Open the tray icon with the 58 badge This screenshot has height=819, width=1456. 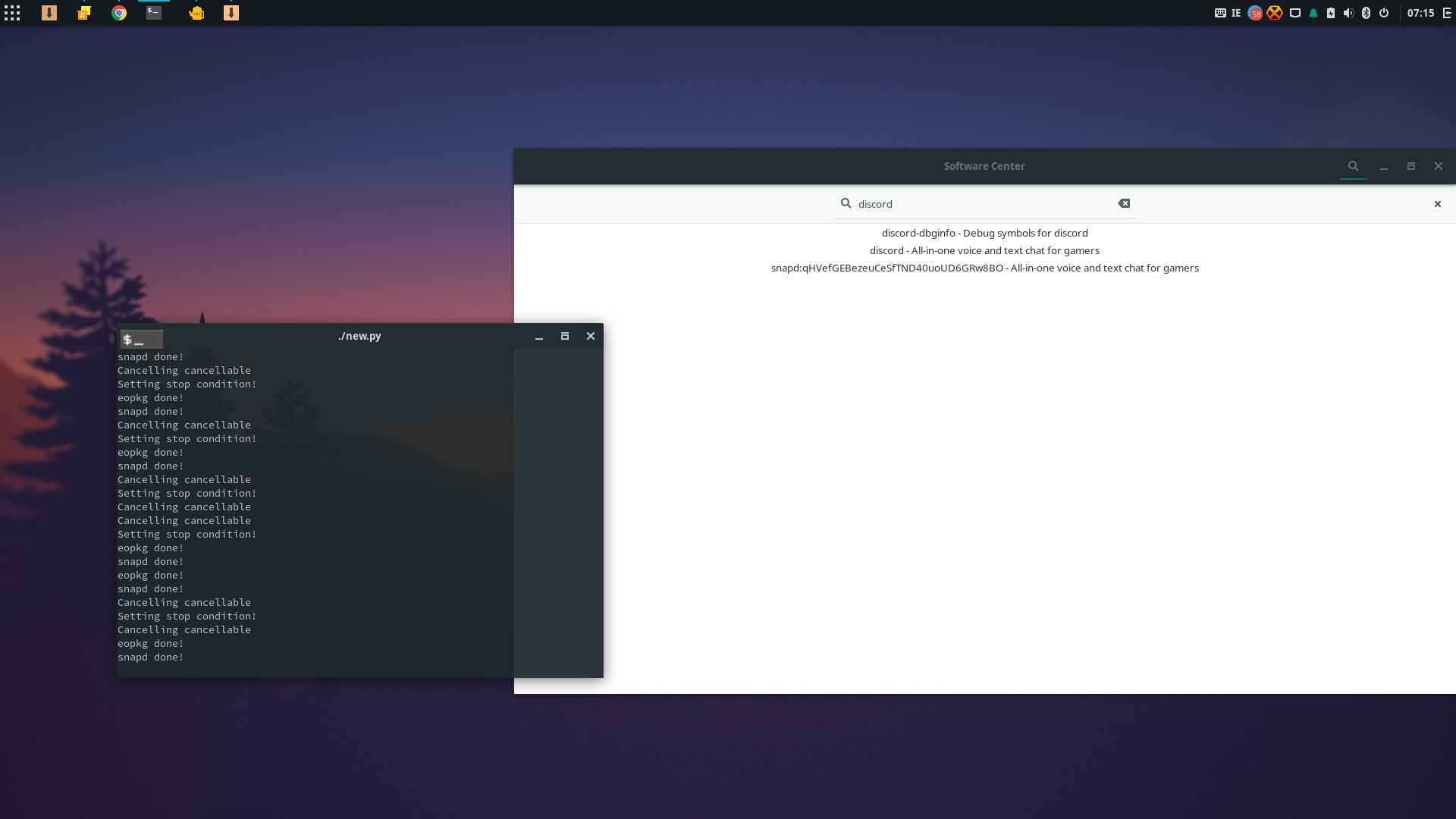coord(1255,13)
